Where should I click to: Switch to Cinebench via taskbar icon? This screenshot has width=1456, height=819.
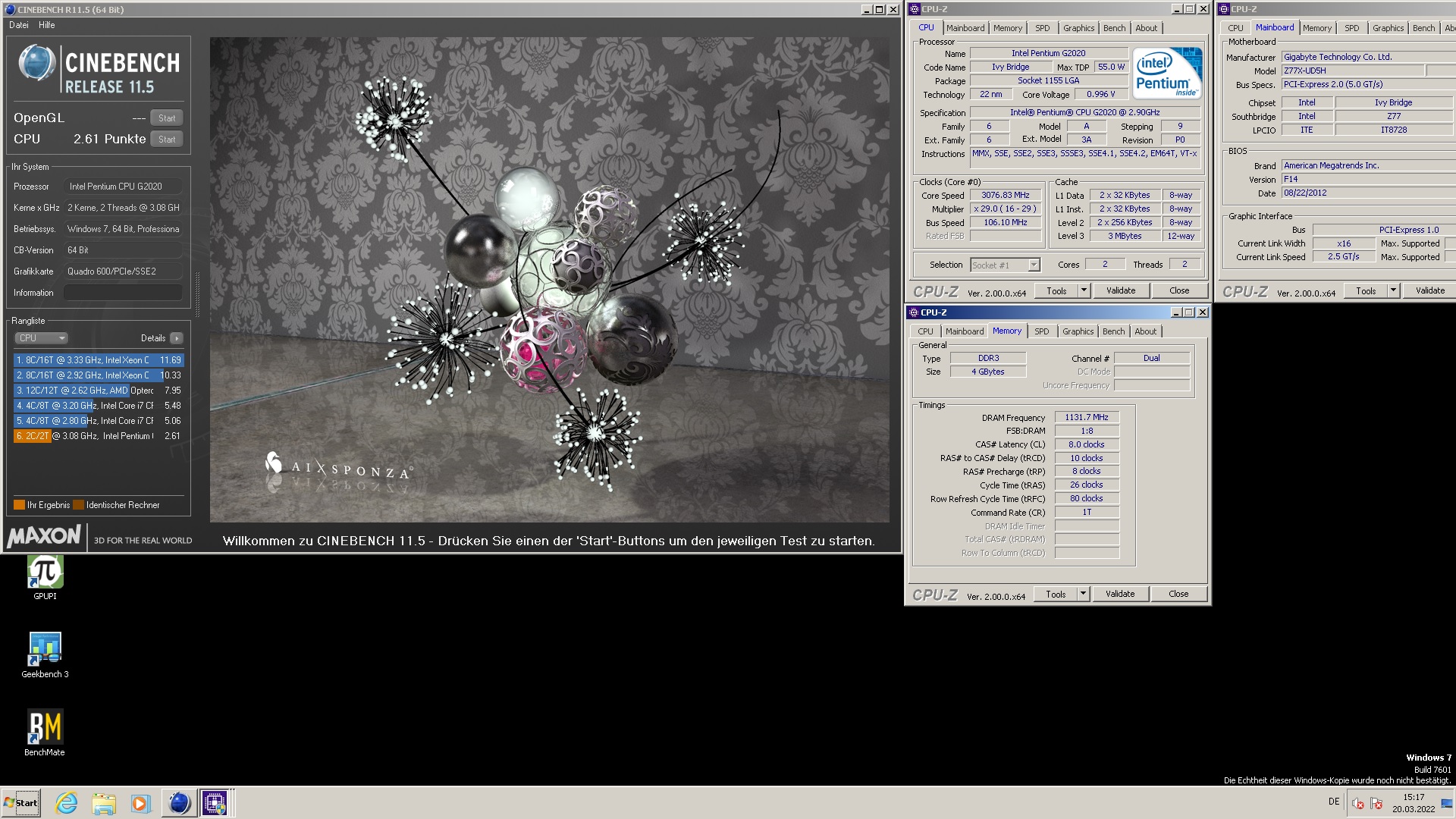click(x=179, y=802)
